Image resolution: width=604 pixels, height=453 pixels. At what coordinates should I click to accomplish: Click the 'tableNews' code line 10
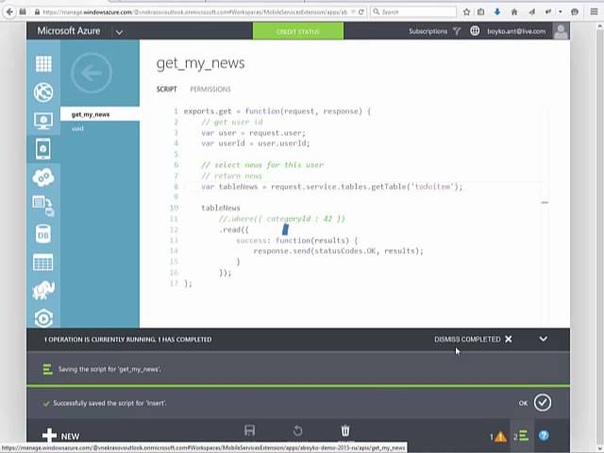coord(221,208)
